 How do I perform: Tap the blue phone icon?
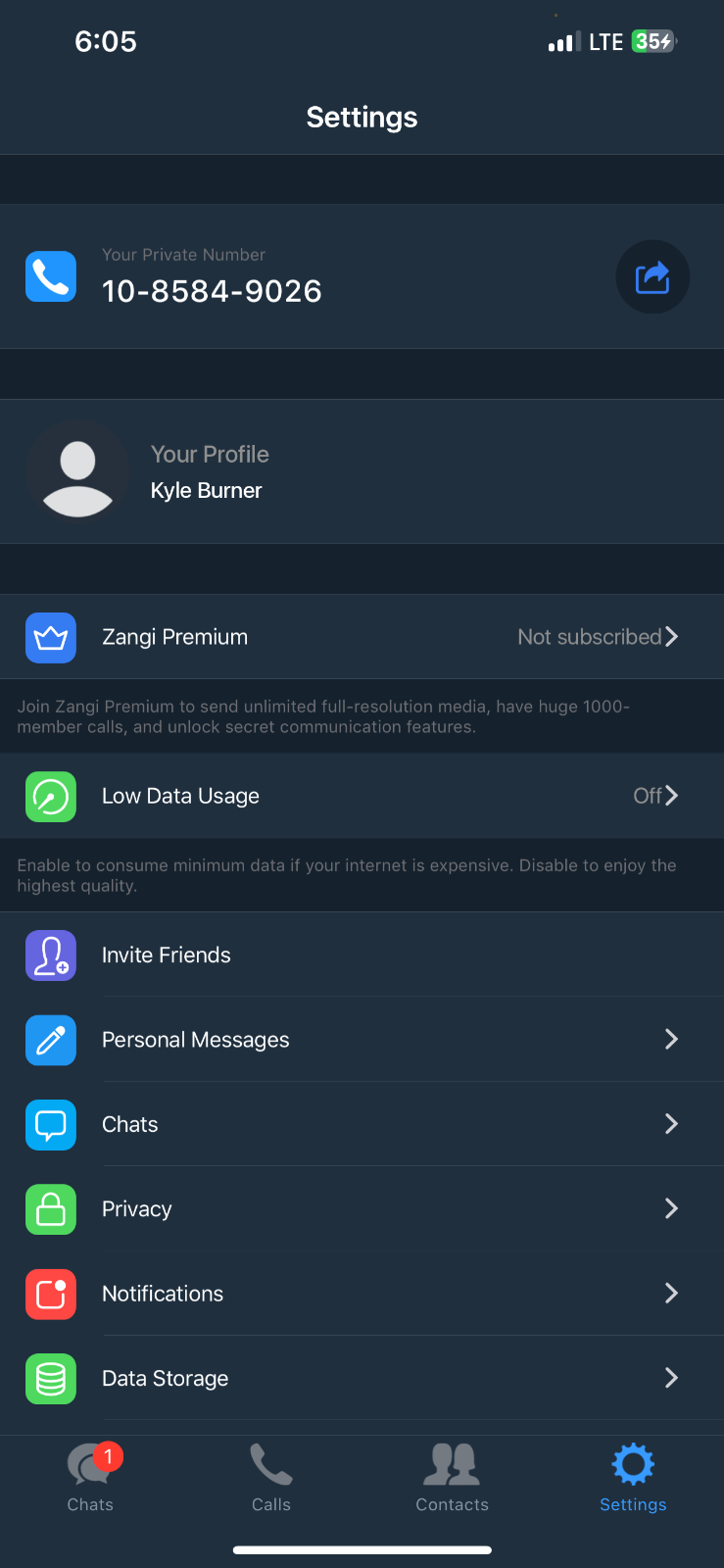click(51, 277)
